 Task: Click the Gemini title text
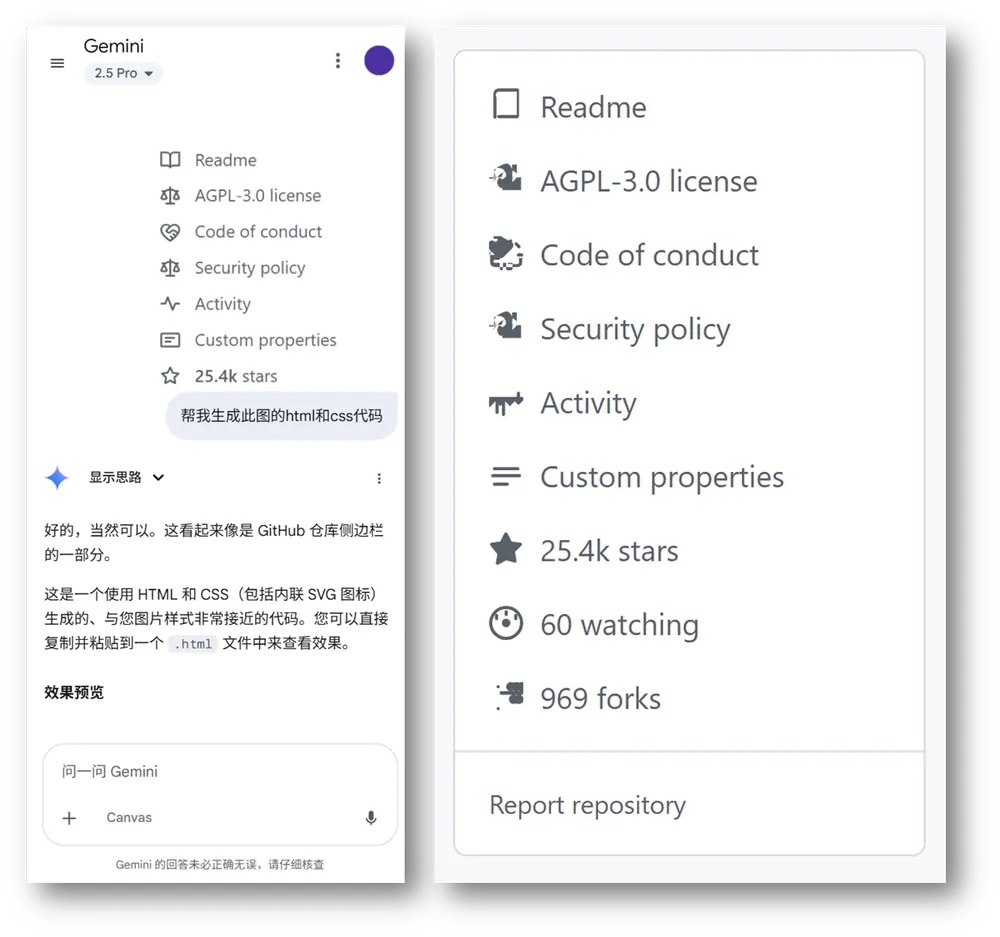pyautogui.click(x=114, y=46)
